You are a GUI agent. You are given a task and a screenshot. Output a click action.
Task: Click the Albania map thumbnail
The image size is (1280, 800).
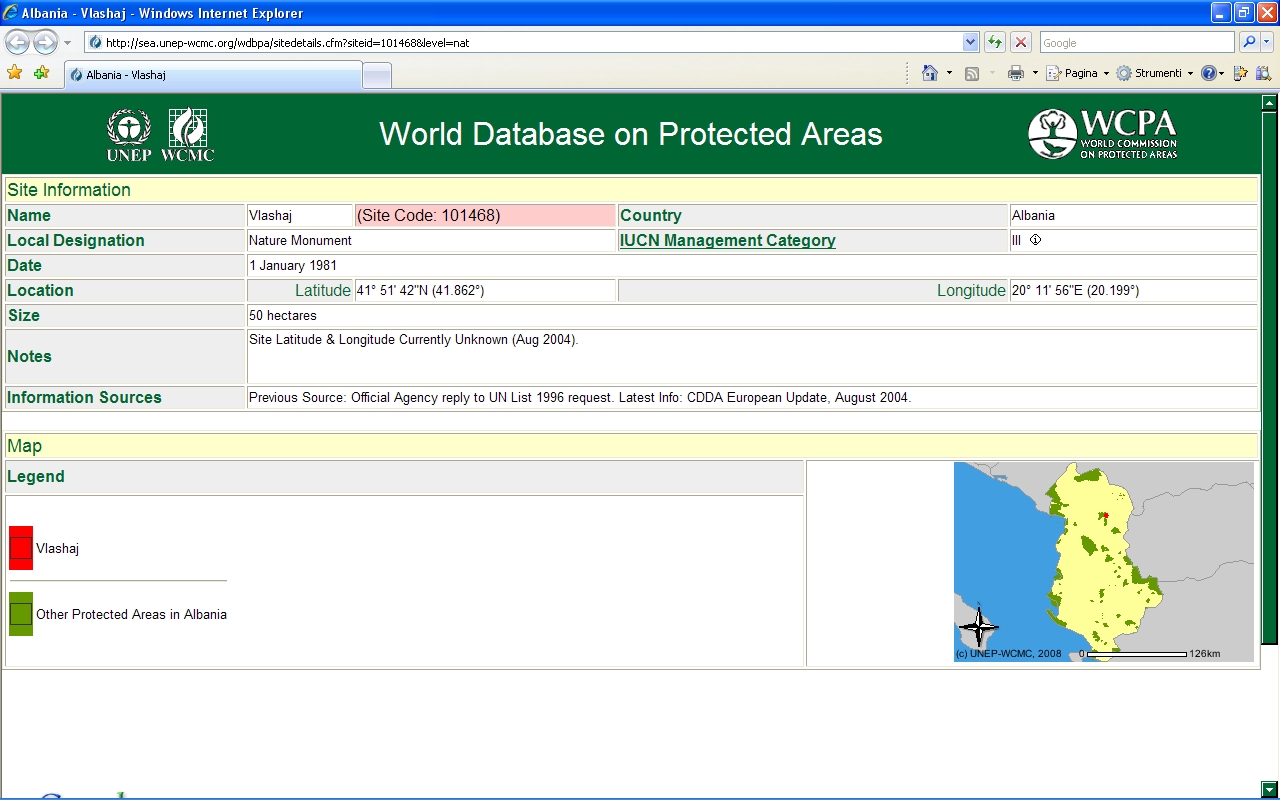point(1104,561)
